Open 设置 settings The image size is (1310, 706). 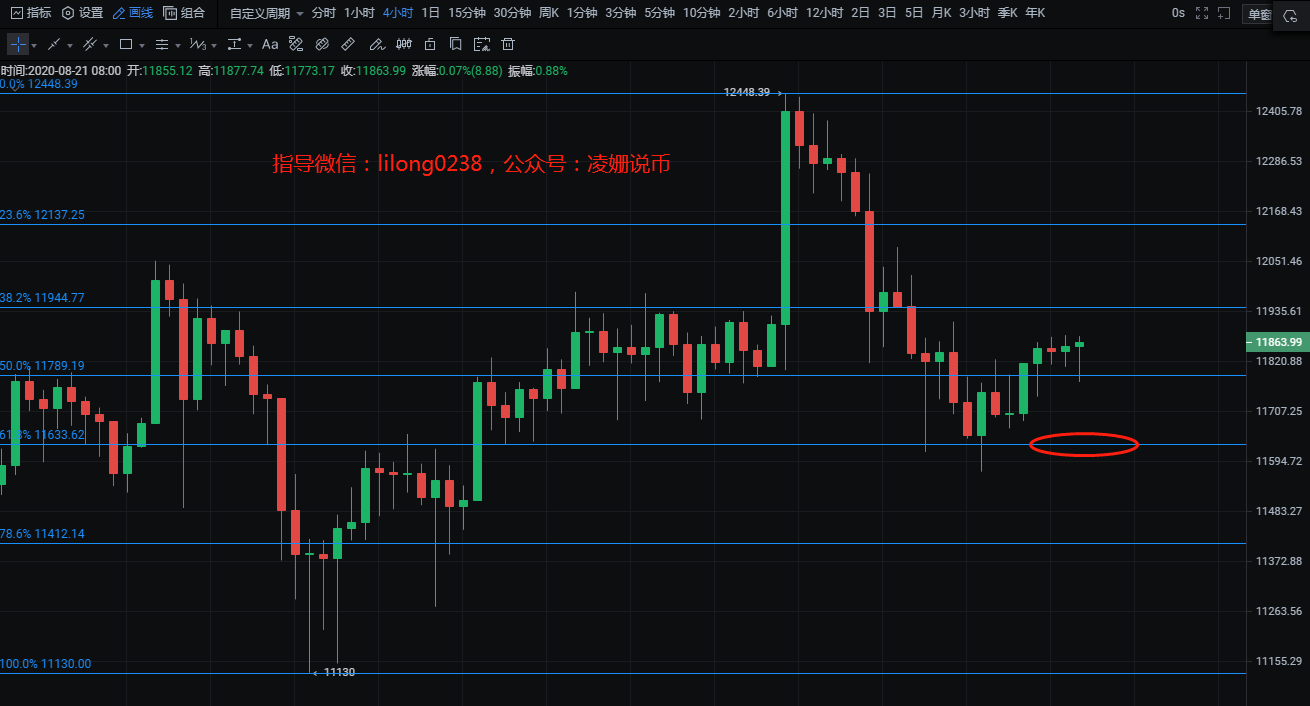(82, 13)
